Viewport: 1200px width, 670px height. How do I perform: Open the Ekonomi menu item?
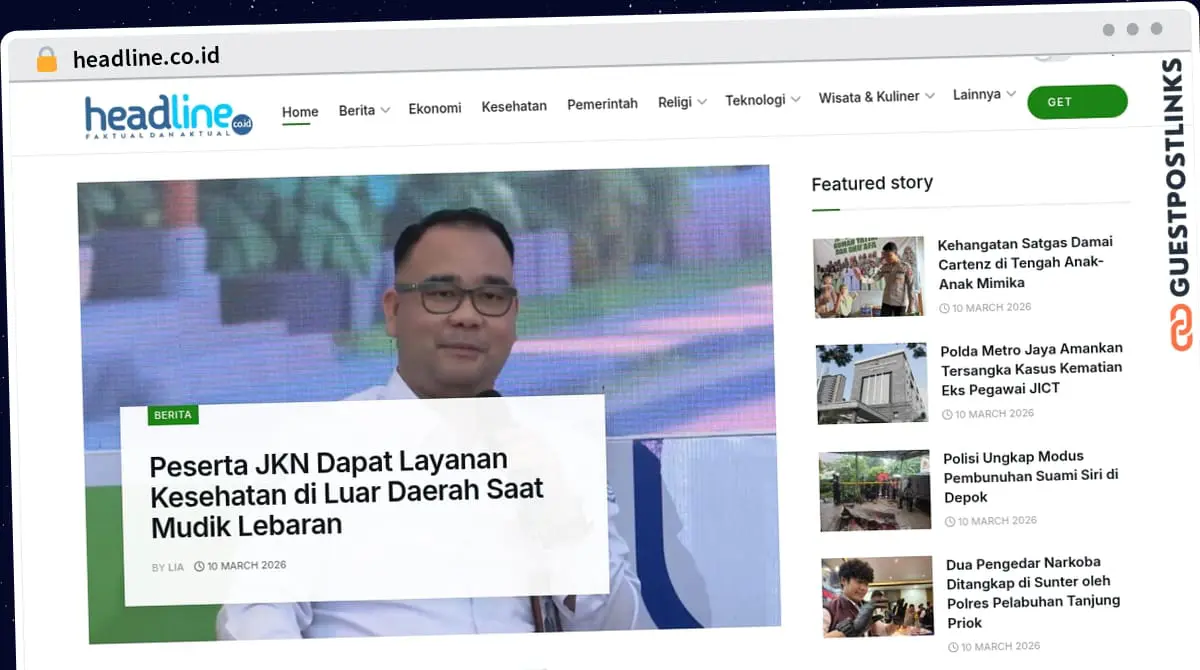(x=435, y=108)
